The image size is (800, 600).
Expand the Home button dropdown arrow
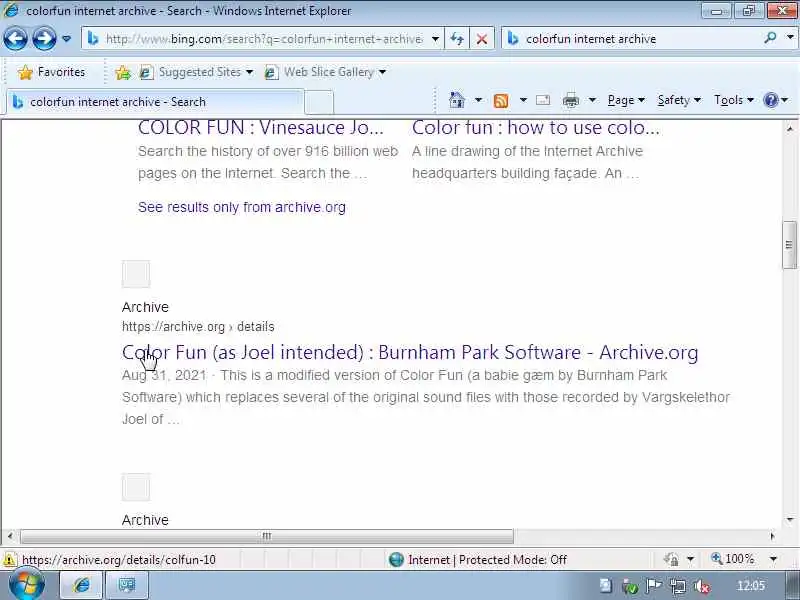[478, 100]
